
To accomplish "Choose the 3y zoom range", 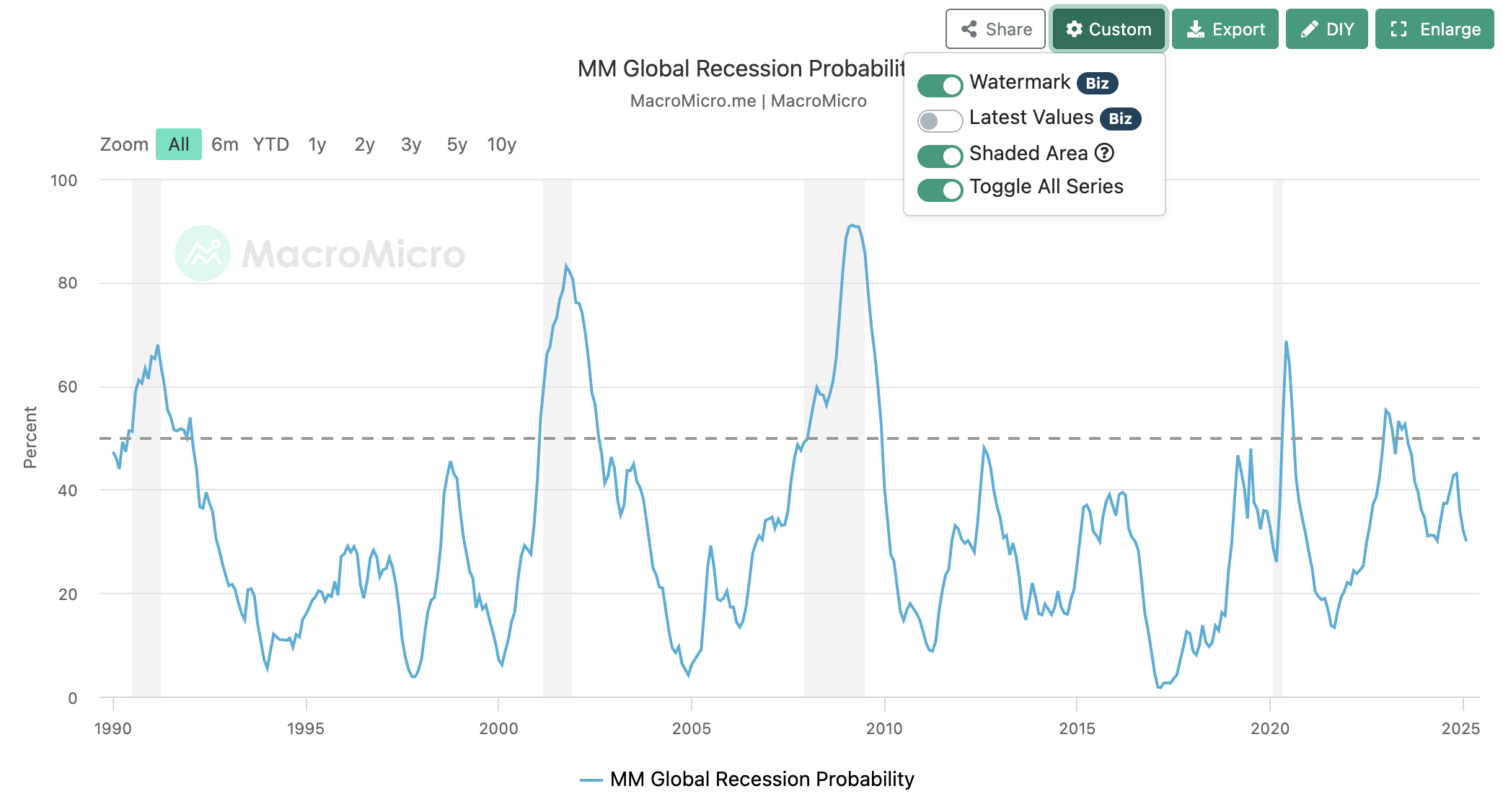I will click(411, 144).
